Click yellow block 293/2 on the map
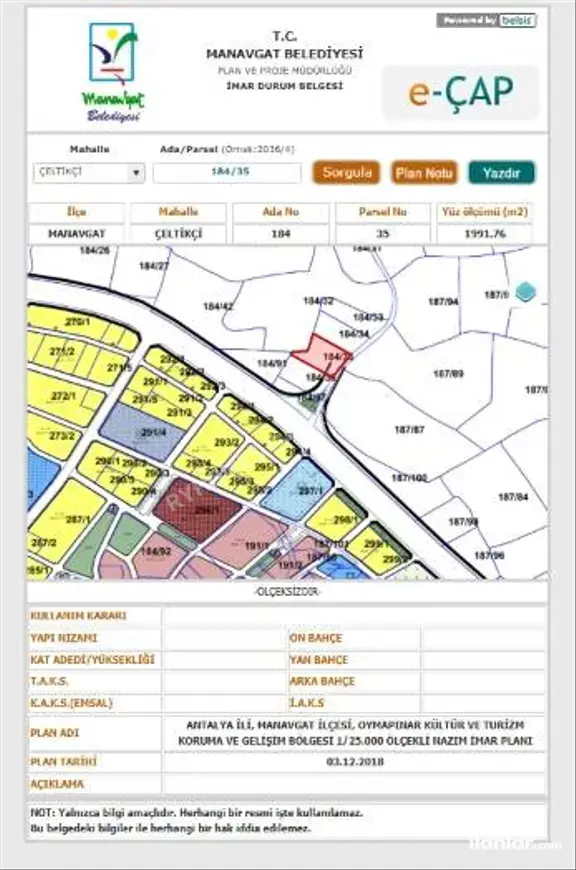 click(218, 443)
